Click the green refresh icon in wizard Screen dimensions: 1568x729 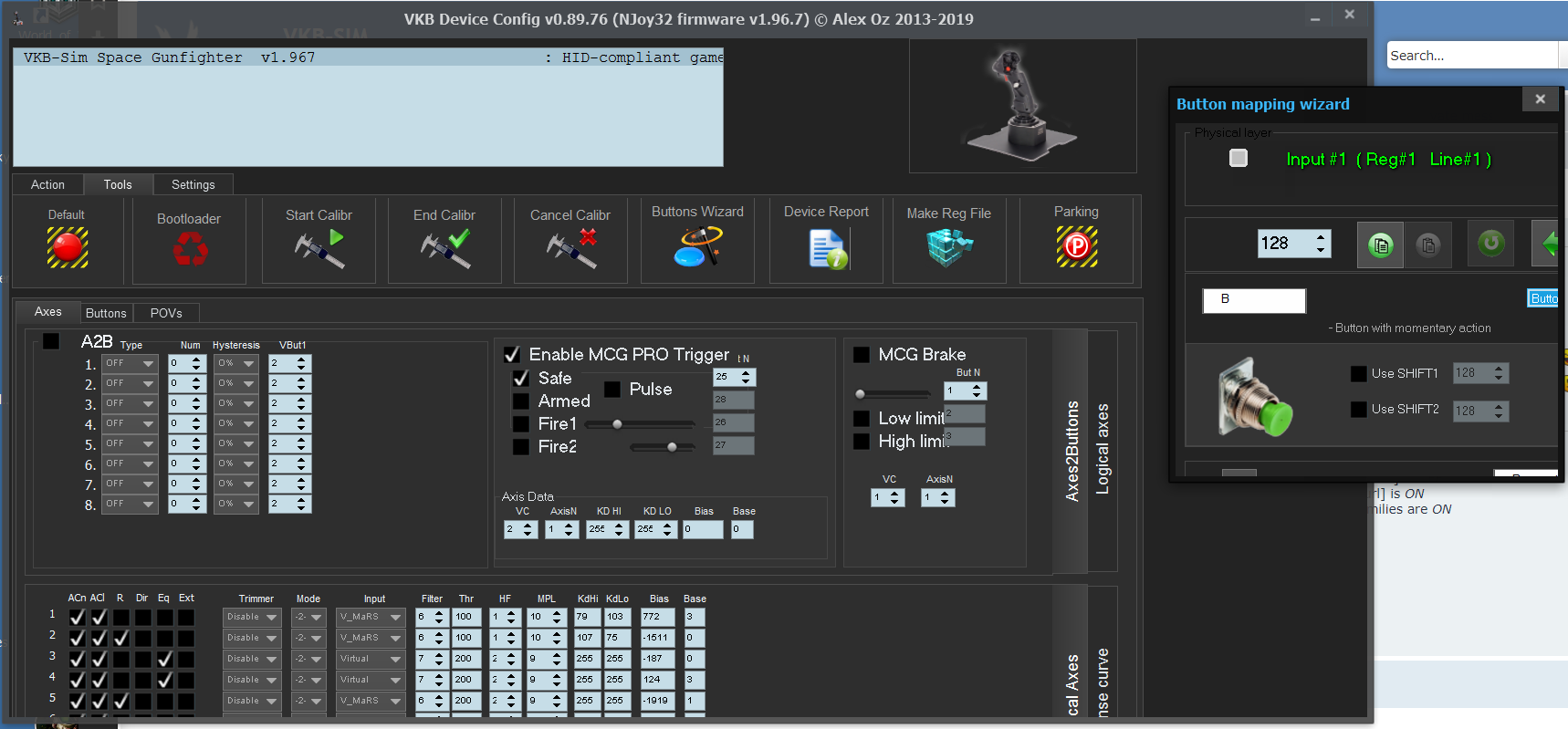[1491, 243]
